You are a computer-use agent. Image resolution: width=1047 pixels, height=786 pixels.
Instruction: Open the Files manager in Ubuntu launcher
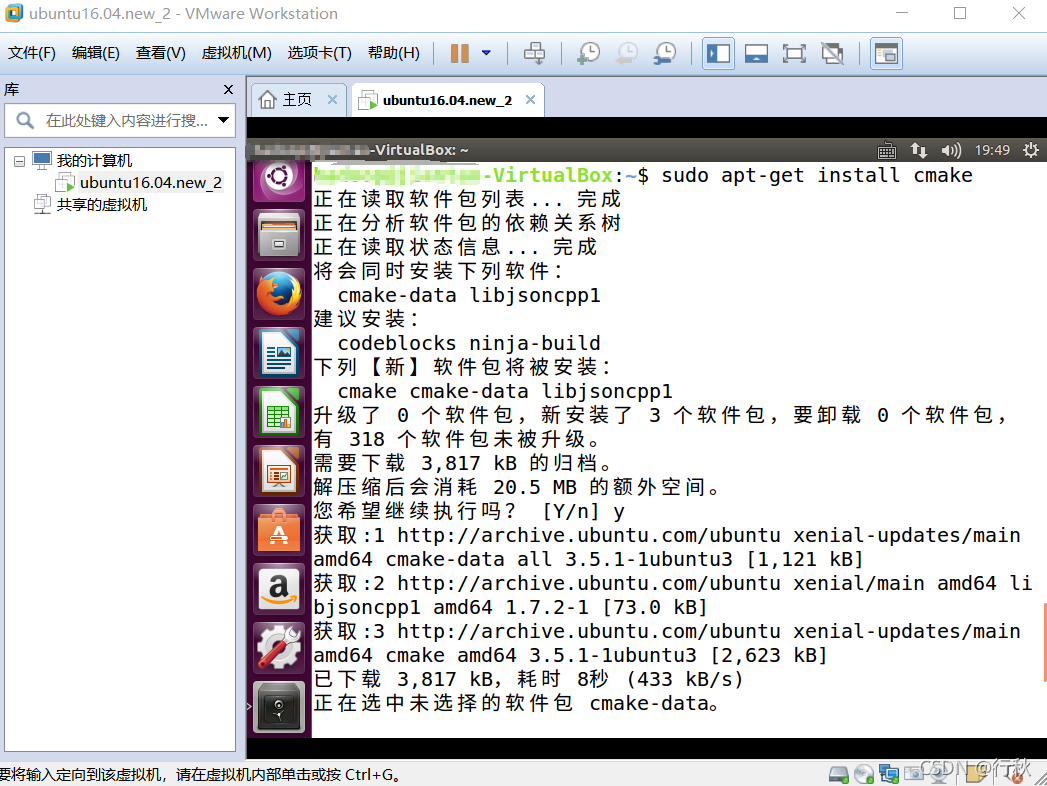tap(279, 235)
